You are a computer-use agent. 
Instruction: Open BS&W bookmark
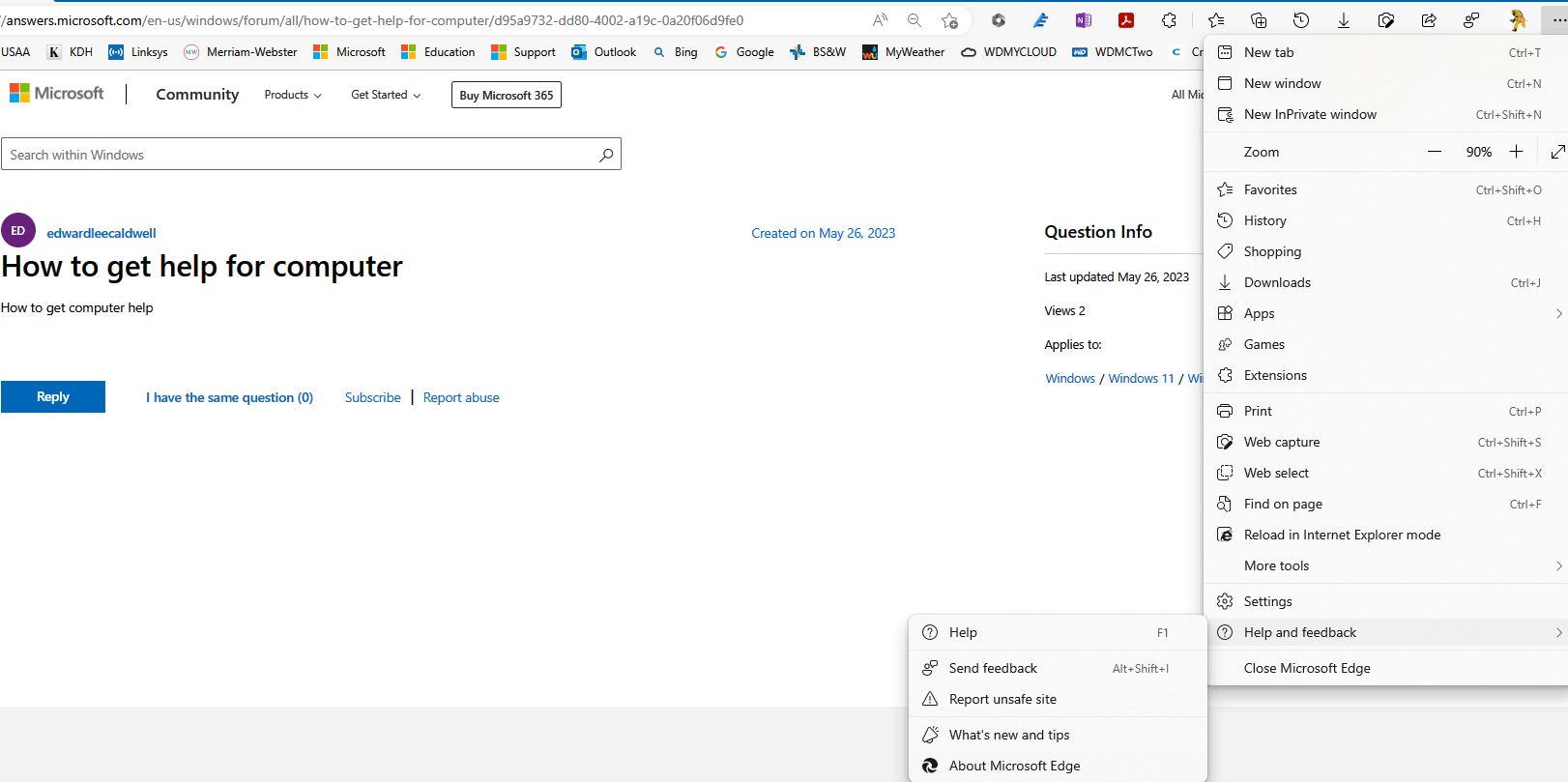[818, 52]
